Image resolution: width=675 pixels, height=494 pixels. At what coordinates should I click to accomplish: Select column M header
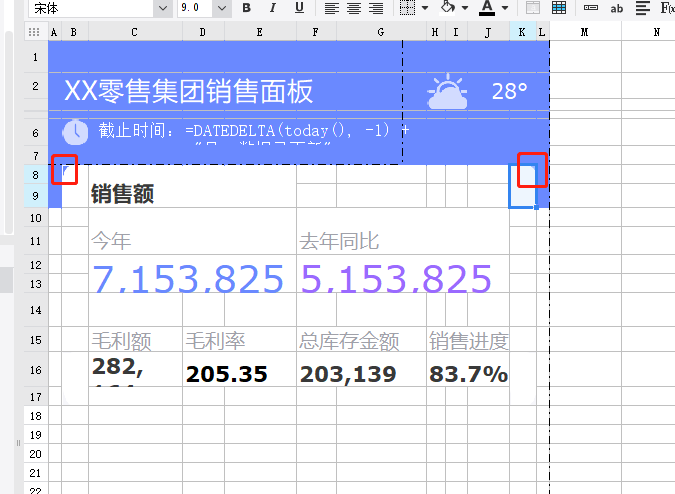pos(585,32)
